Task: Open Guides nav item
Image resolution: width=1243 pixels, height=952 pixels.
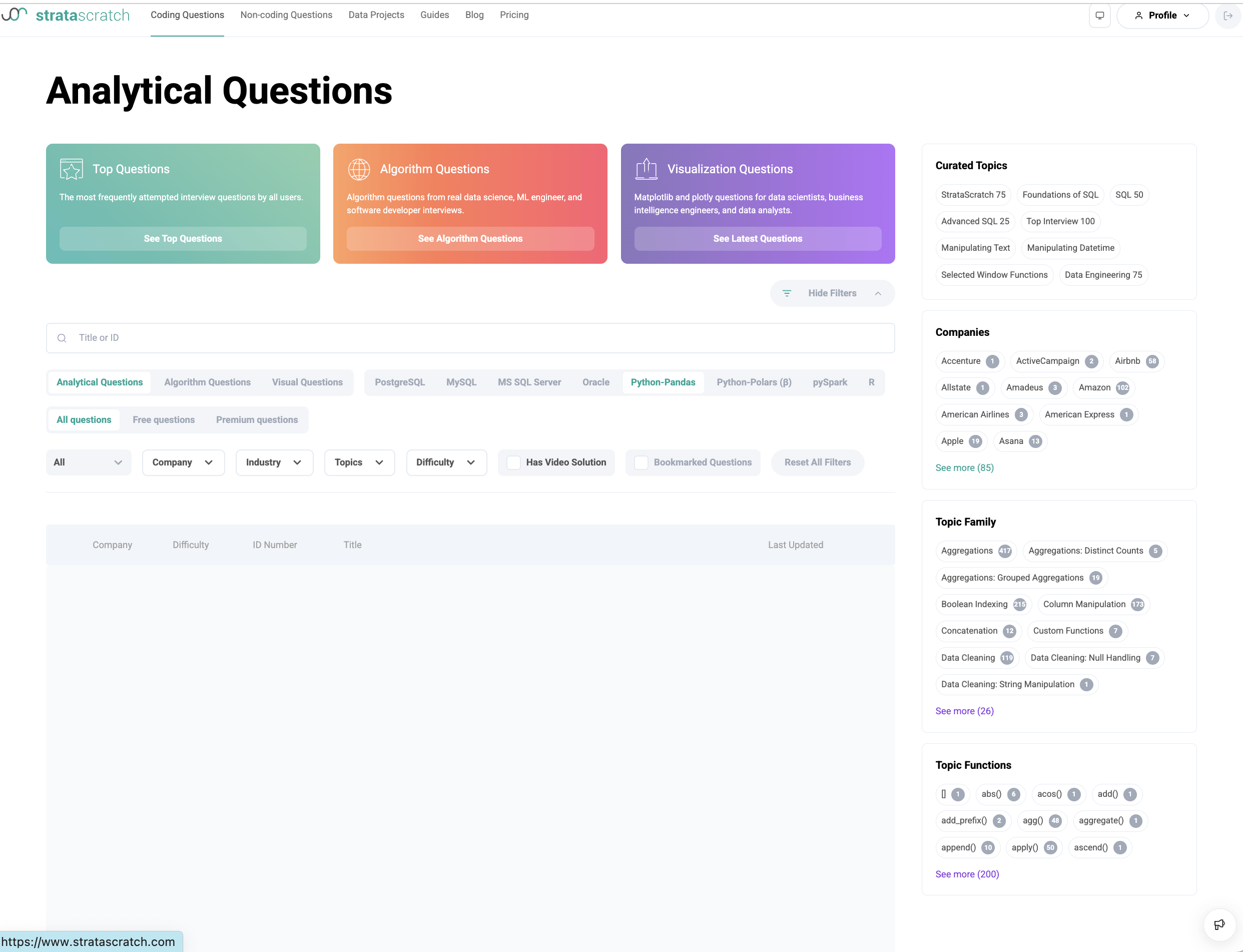Action: click(434, 15)
